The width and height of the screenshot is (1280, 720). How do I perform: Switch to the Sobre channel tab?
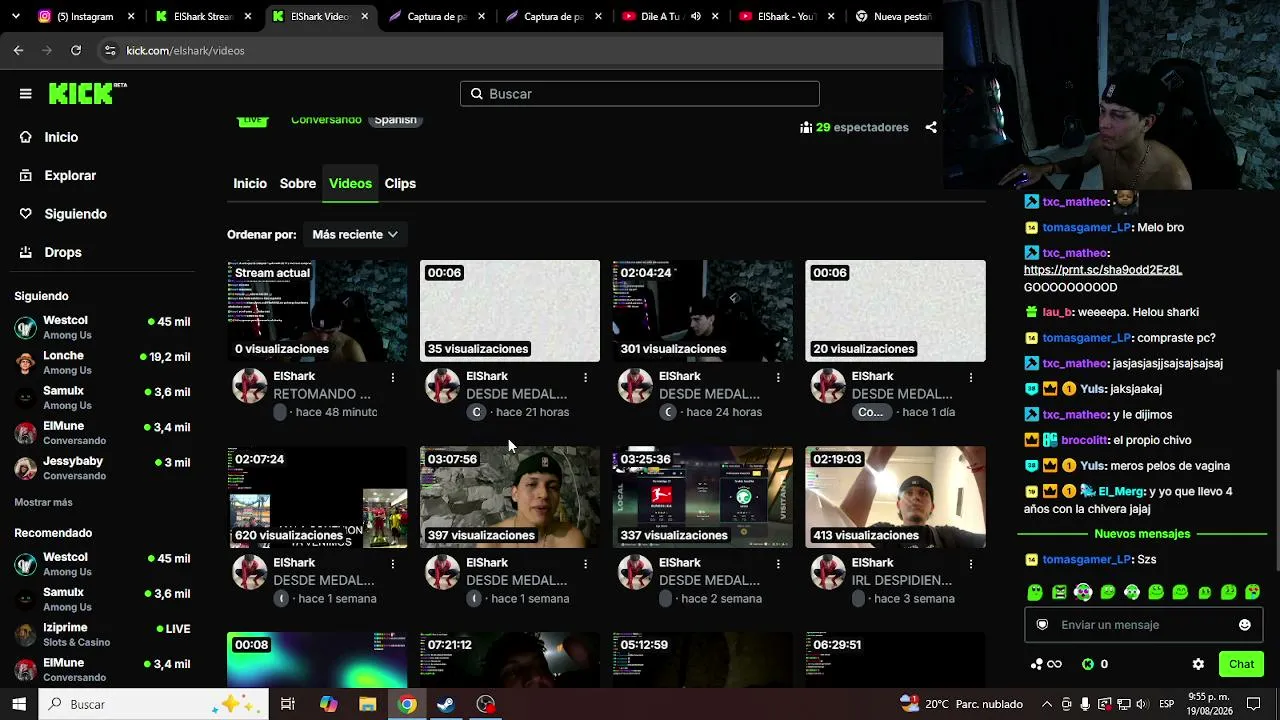298,183
